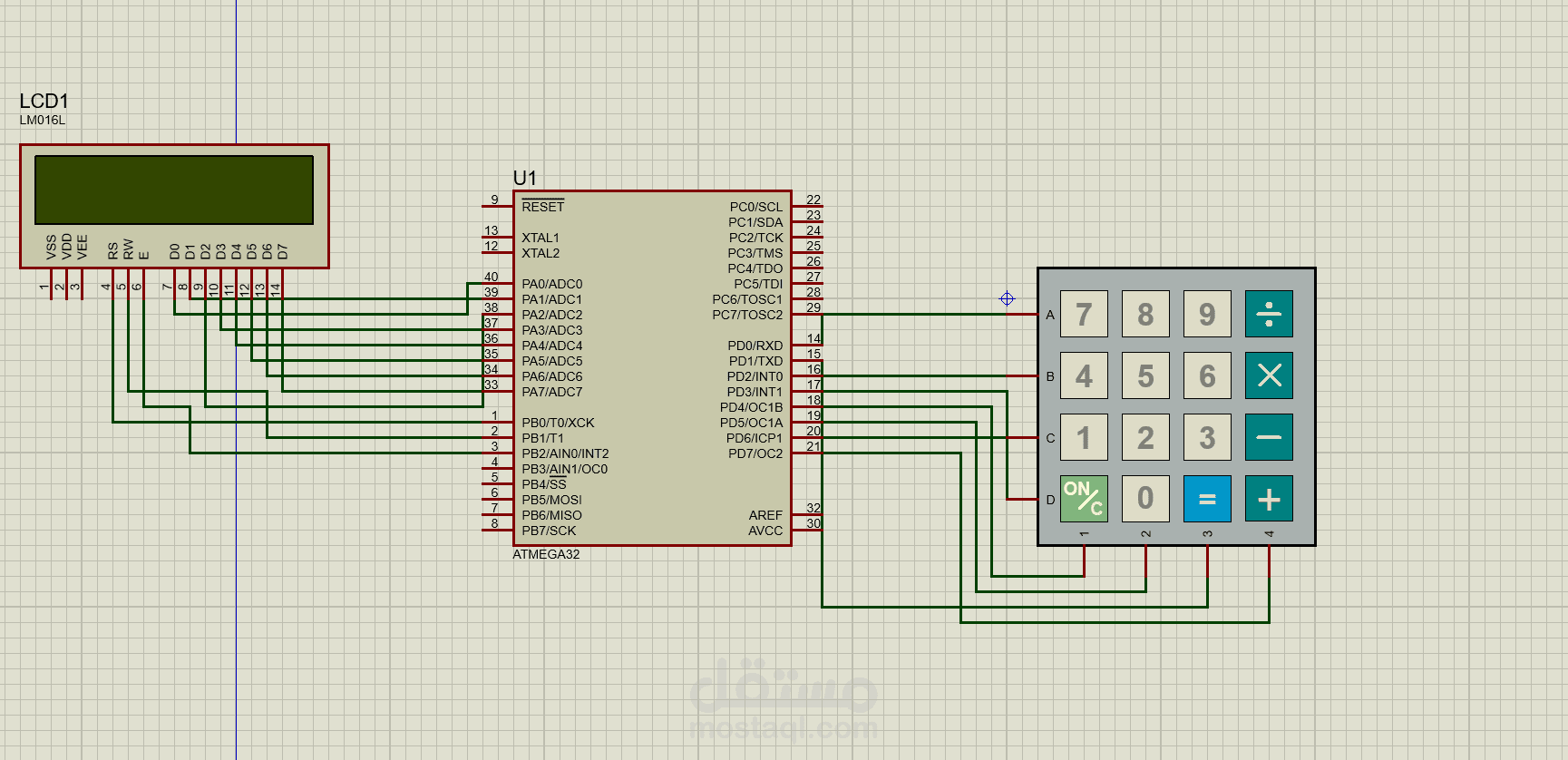
Task: Click the multiply key on keypad
Action: (1269, 375)
